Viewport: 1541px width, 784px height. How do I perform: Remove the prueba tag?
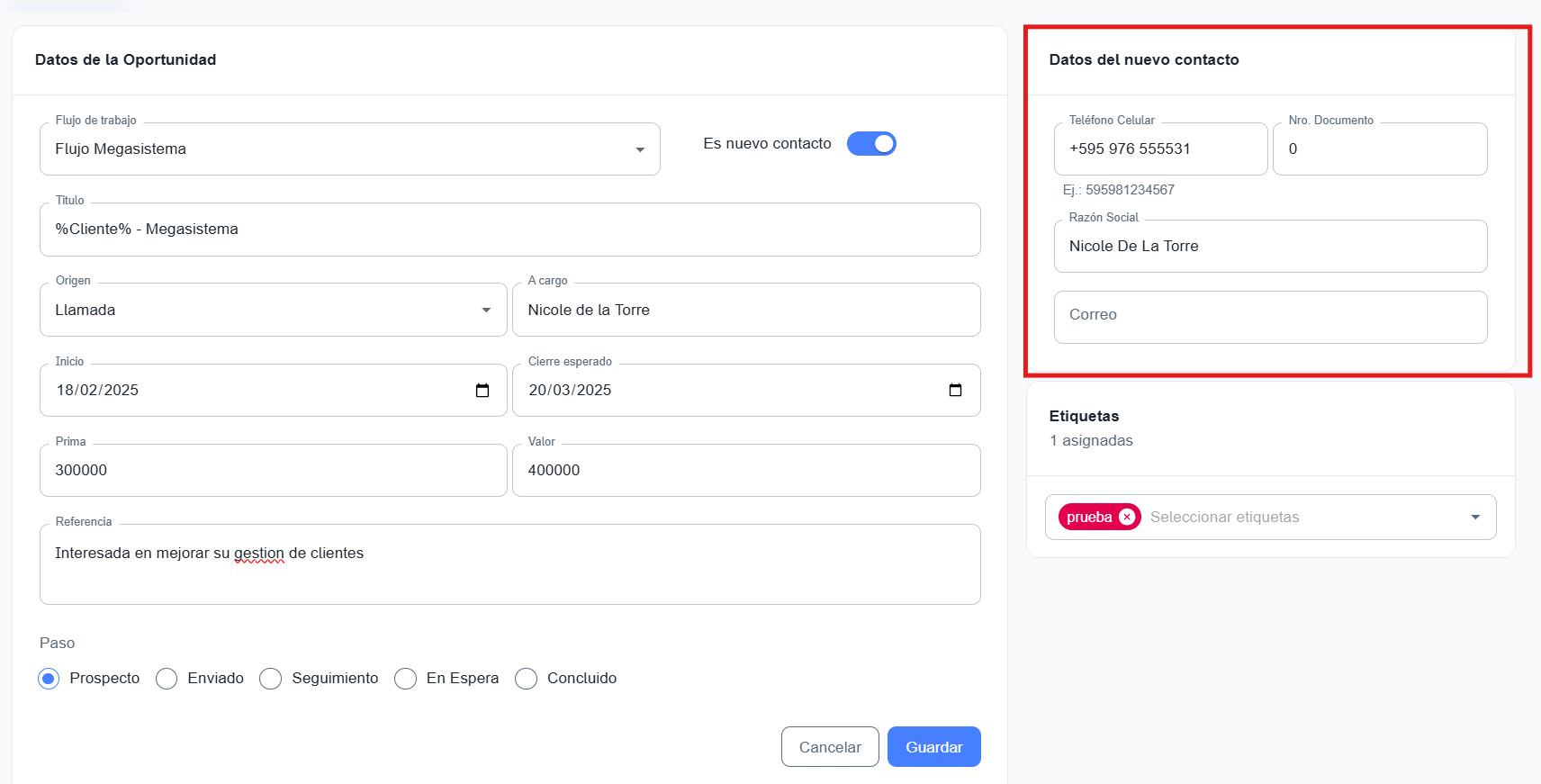point(1126,518)
